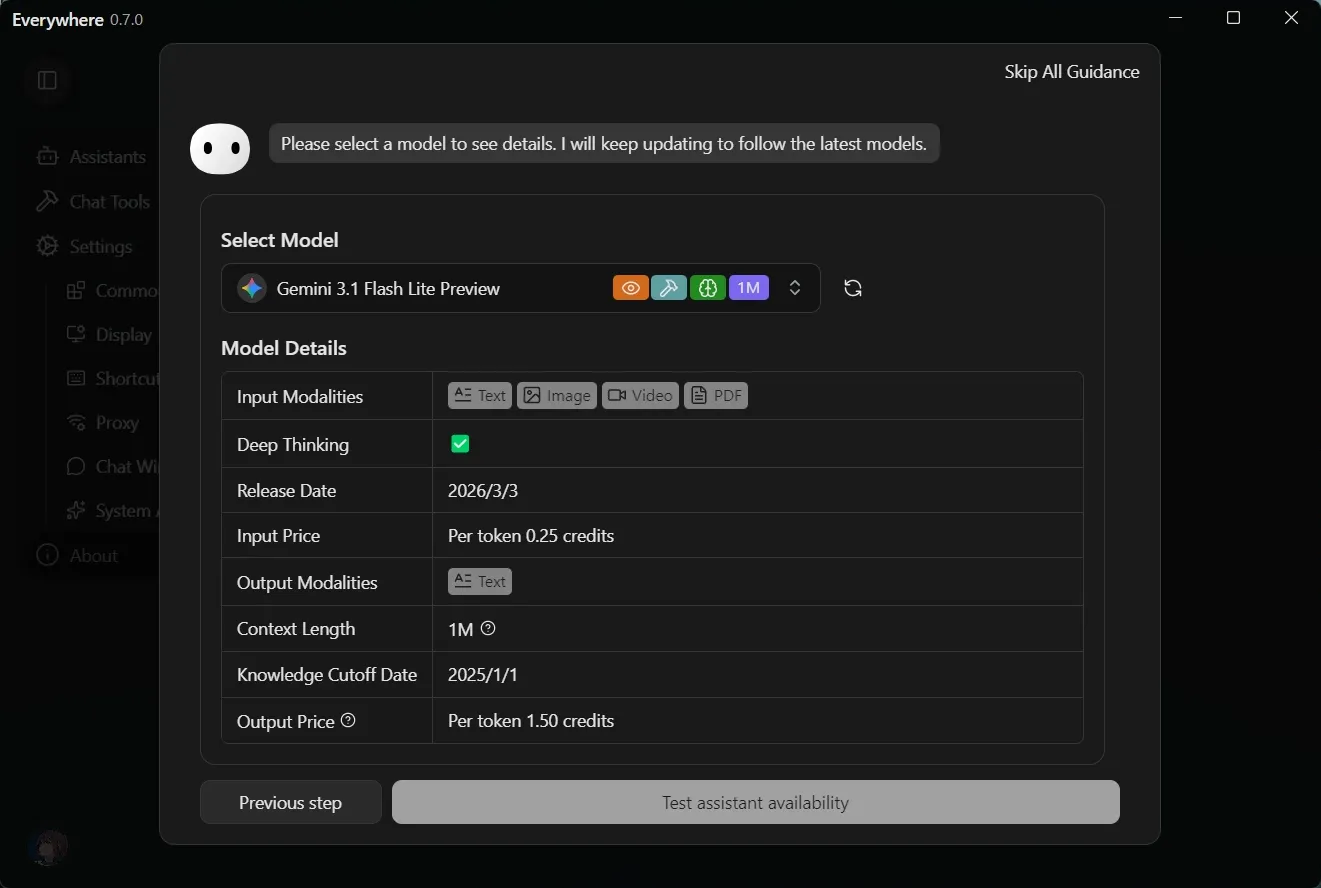The width and height of the screenshot is (1321, 888).
Task: Click the "Release Date" row label
Action: [287, 491]
